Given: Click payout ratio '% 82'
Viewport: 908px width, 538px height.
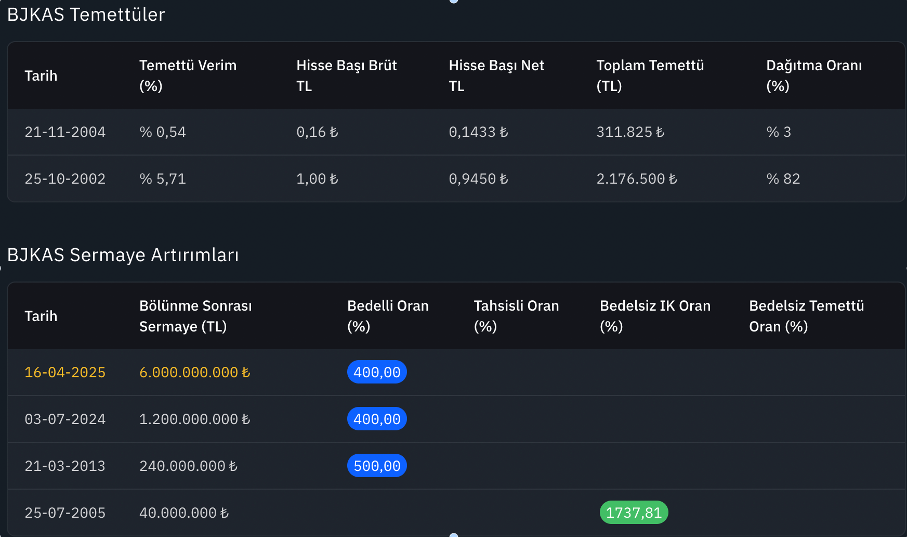Looking at the screenshot, I should [783, 179].
